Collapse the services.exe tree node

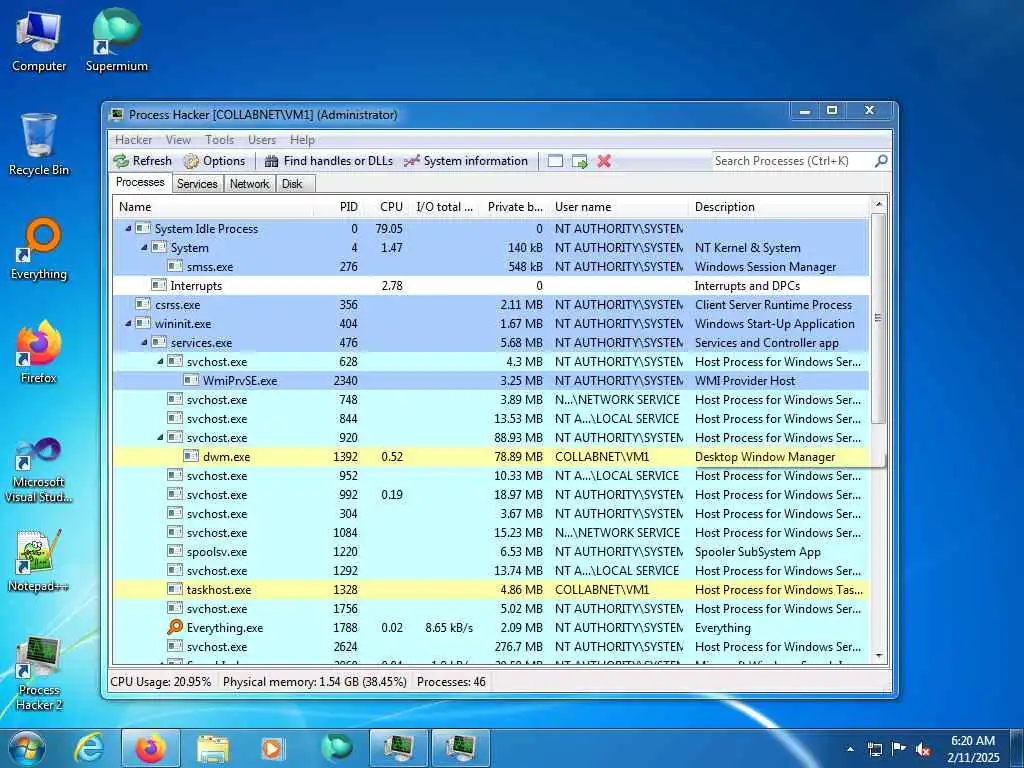coord(144,342)
